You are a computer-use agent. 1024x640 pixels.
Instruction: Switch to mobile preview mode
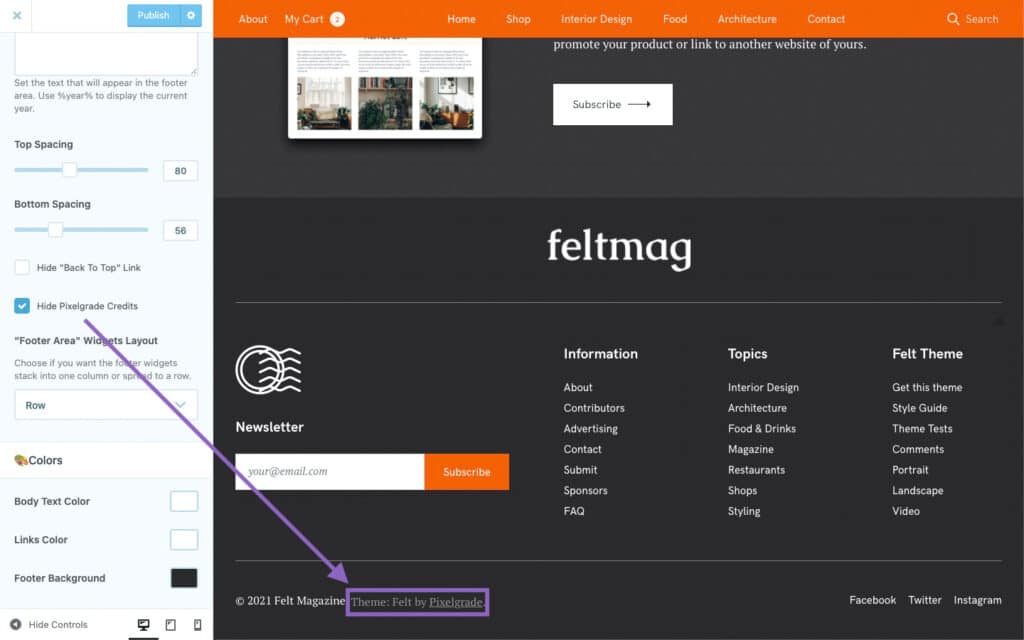pos(197,625)
